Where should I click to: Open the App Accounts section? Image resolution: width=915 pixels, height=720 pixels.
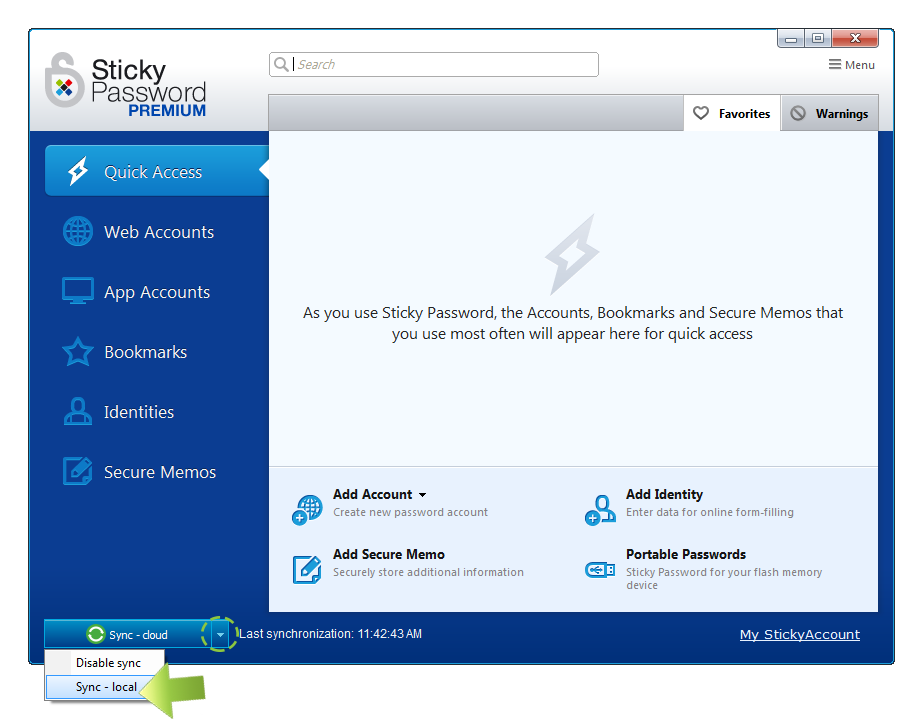tap(156, 291)
